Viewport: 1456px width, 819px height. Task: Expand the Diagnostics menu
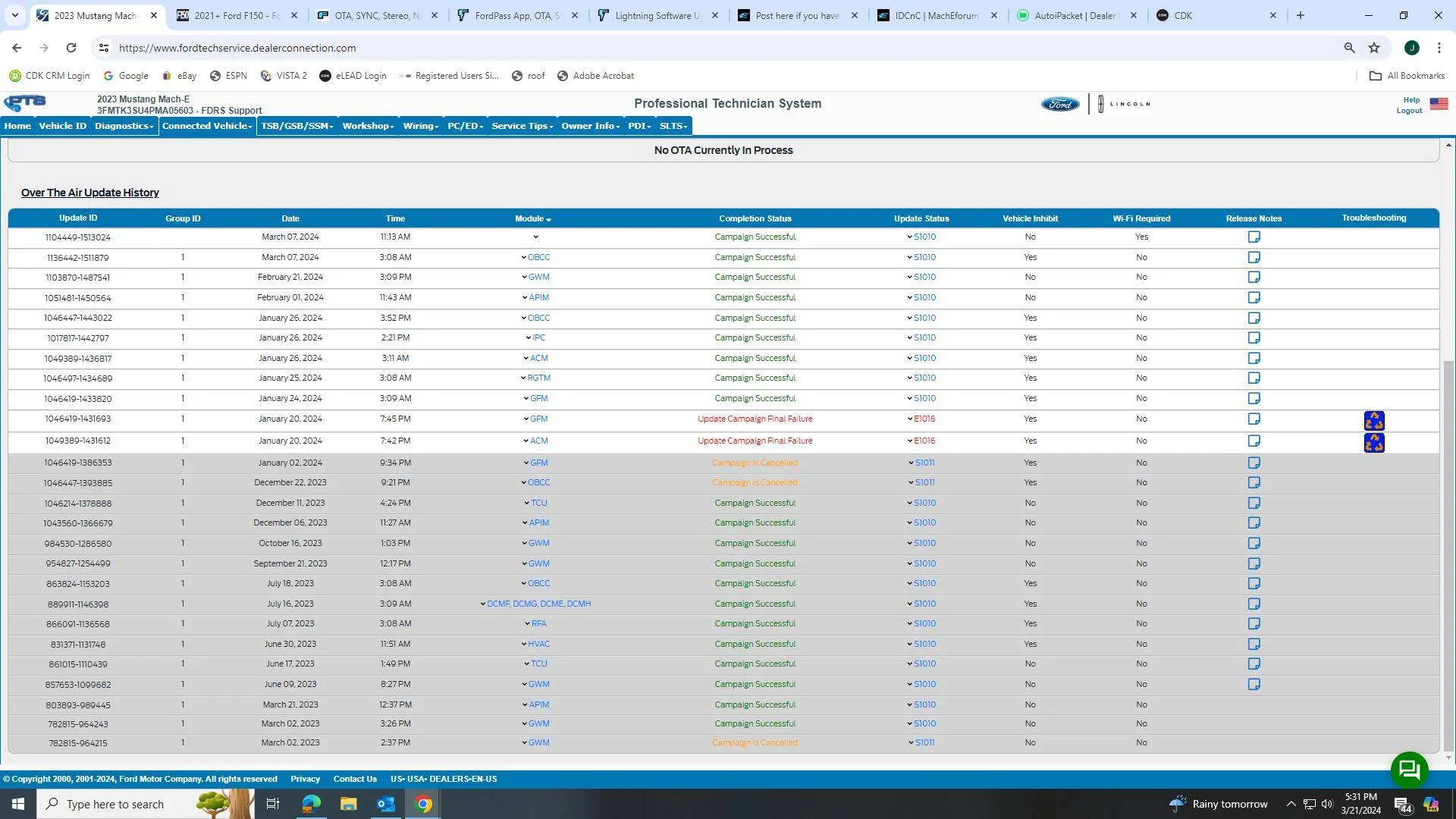[x=124, y=126]
